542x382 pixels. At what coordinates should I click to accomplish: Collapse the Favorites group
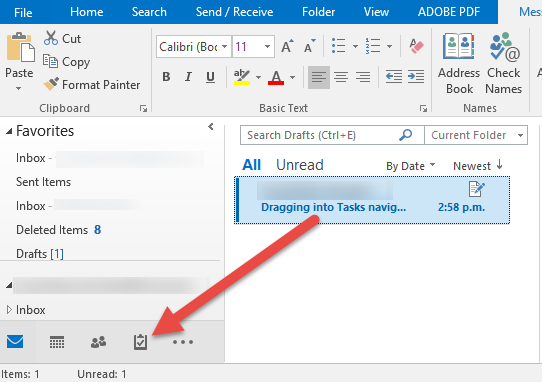[9, 131]
